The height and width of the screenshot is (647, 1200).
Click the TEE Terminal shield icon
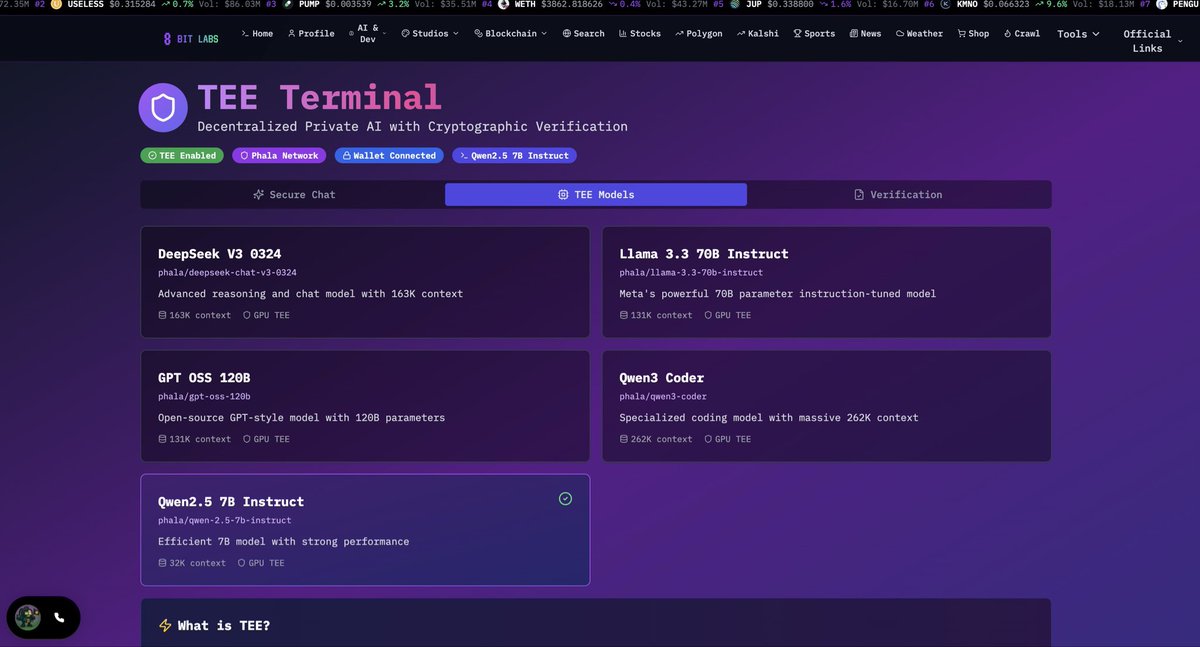tap(162, 107)
